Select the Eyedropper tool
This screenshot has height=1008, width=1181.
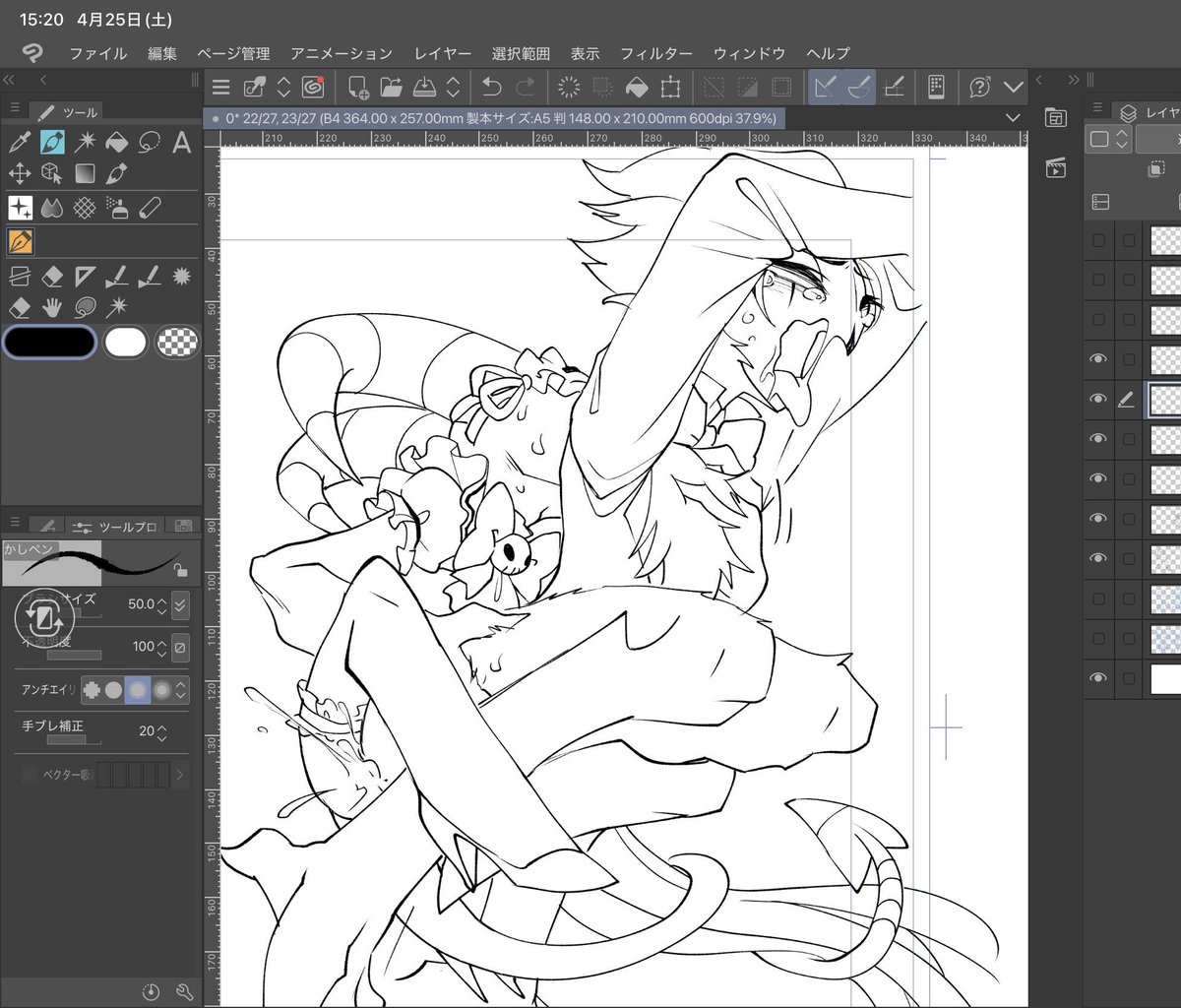[19, 143]
